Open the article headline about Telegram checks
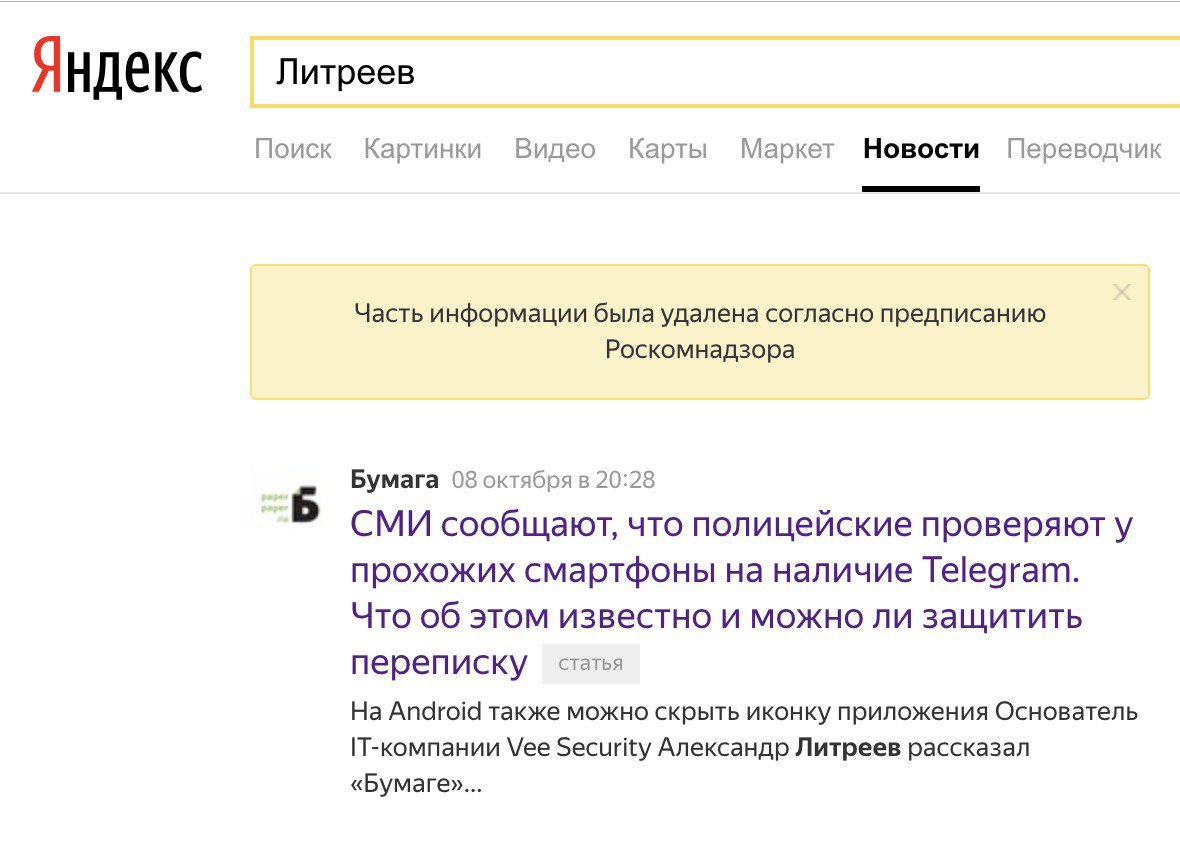Screen dimensions: 1180x844 [741, 594]
